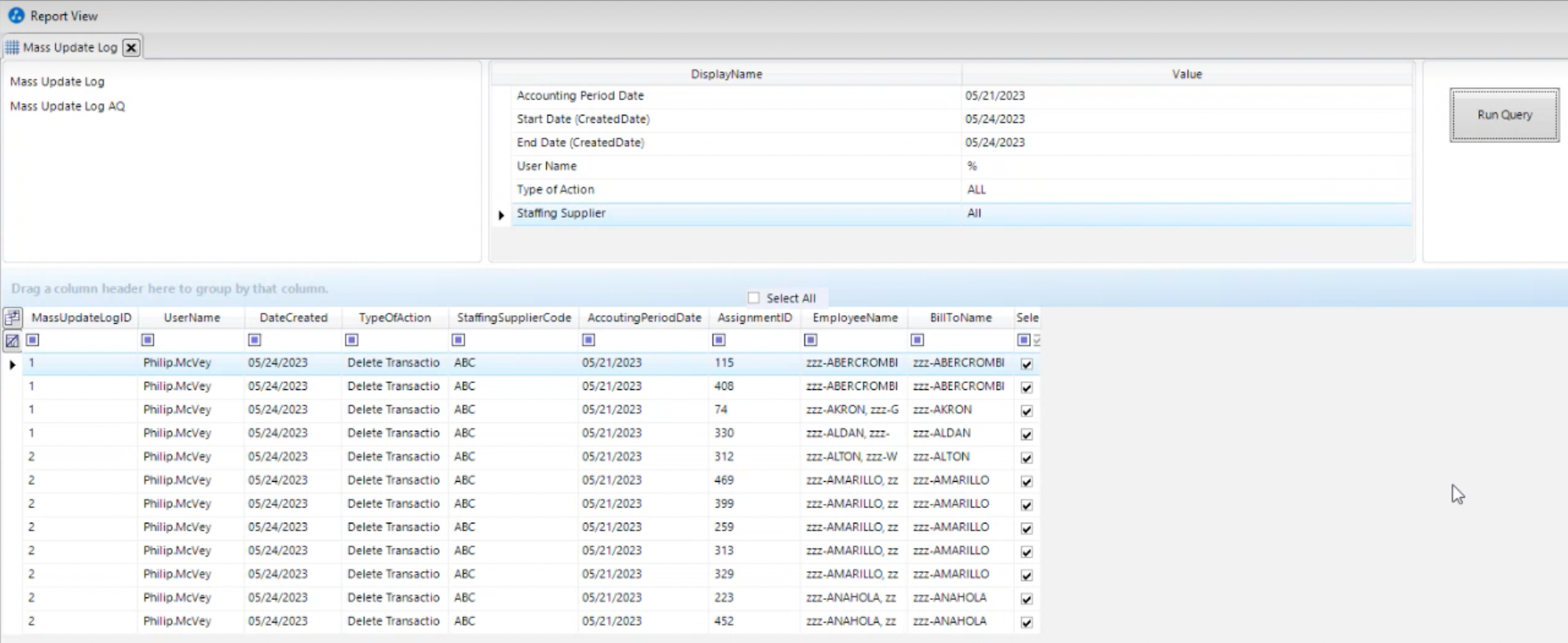The image size is (1568, 643).
Task: Edit the Type of Action value ALL
Action: tap(1187, 190)
